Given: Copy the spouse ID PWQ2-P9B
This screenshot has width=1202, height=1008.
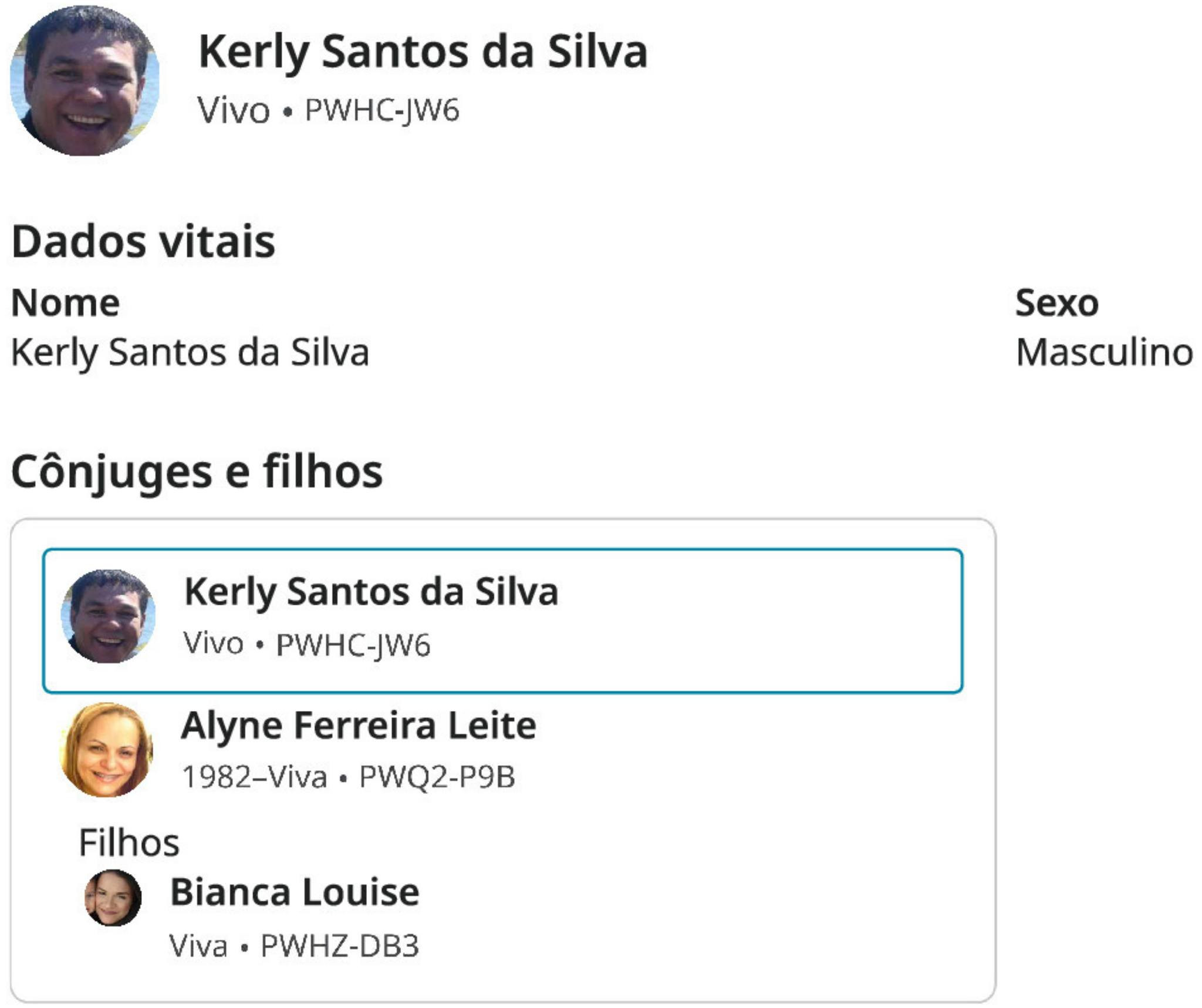Looking at the screenshot, I should coord(437,777).
